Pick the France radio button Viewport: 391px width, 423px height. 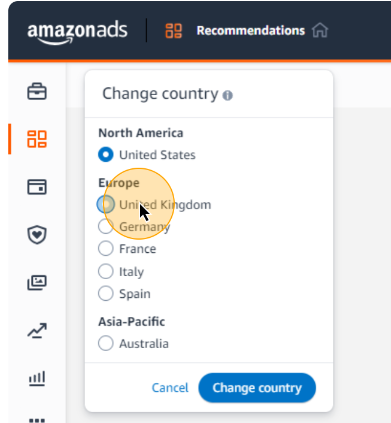tap(106, 249)
